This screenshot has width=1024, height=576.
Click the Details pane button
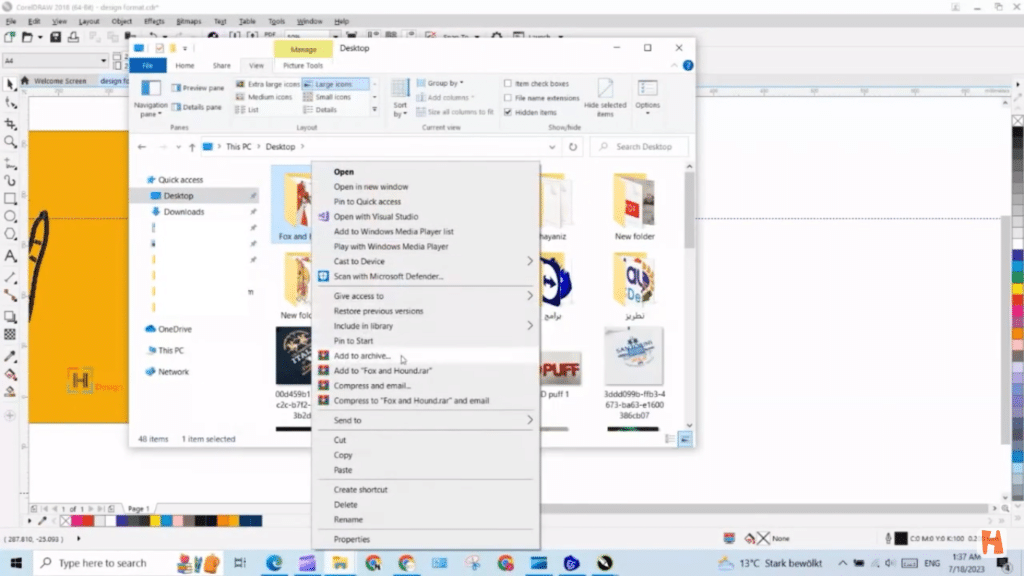tap(197, 107)
